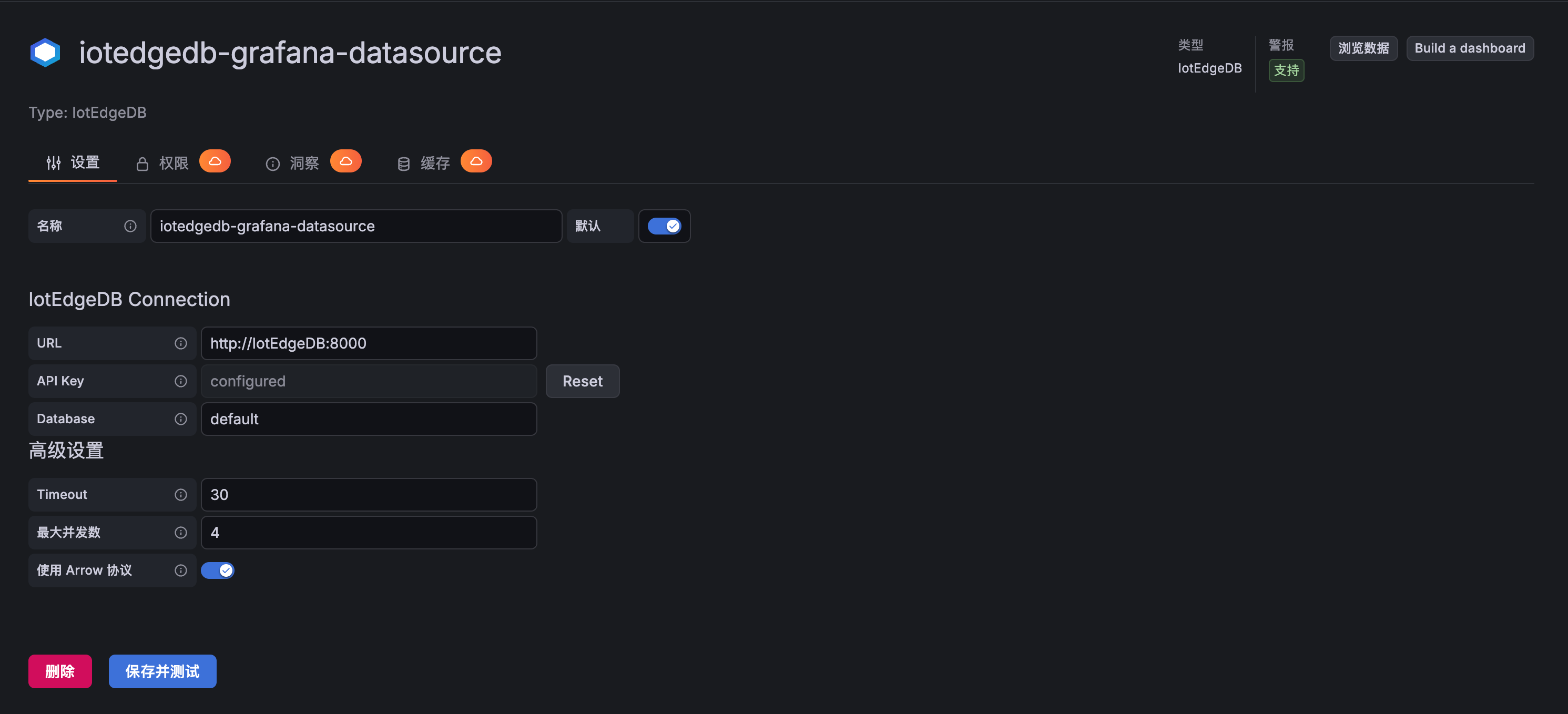Click the info icon next to 名称
Image resolution: width=1568 pixels, height=714 pixels.
pos(130,227)
